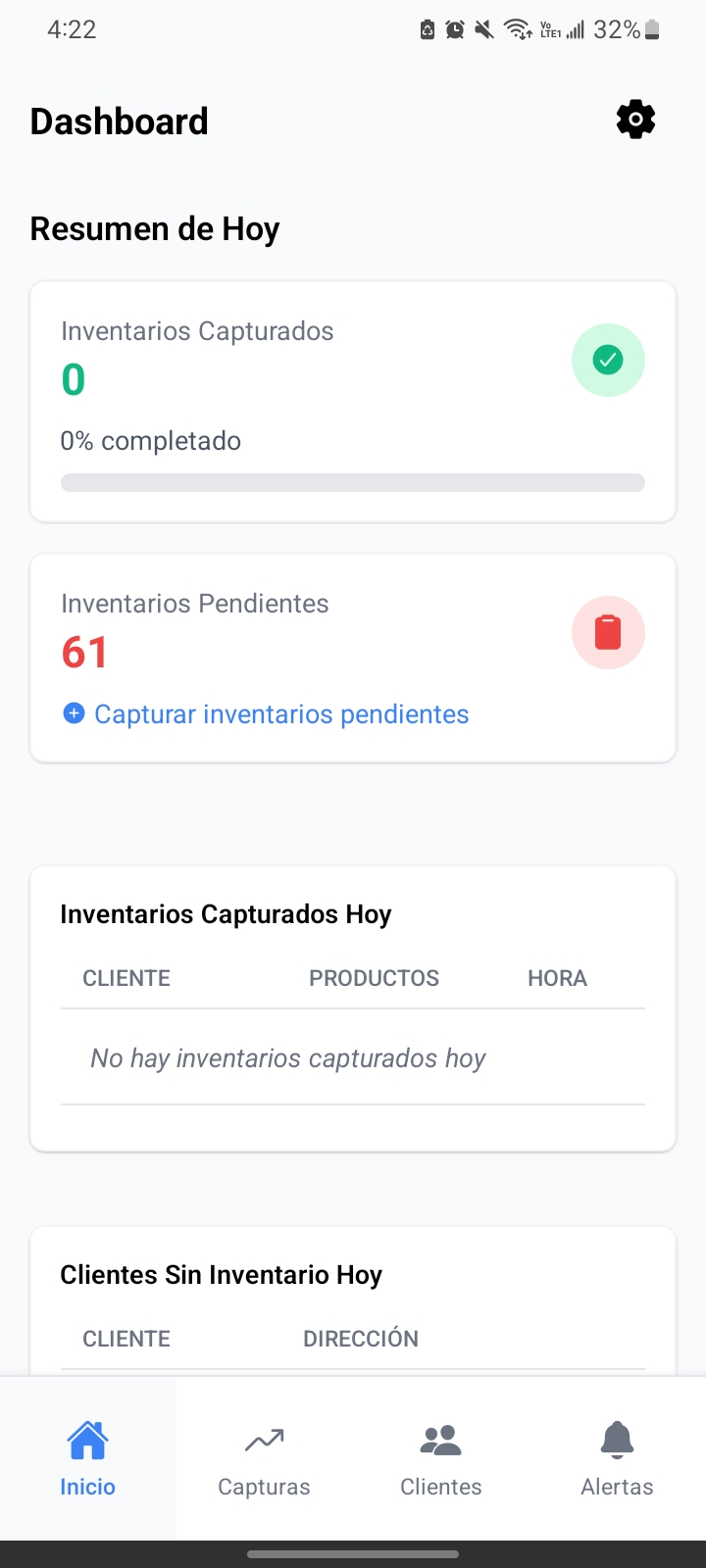Tap the people Clientes icon
The image size is (706, 1568).
tap(440, 1440)
